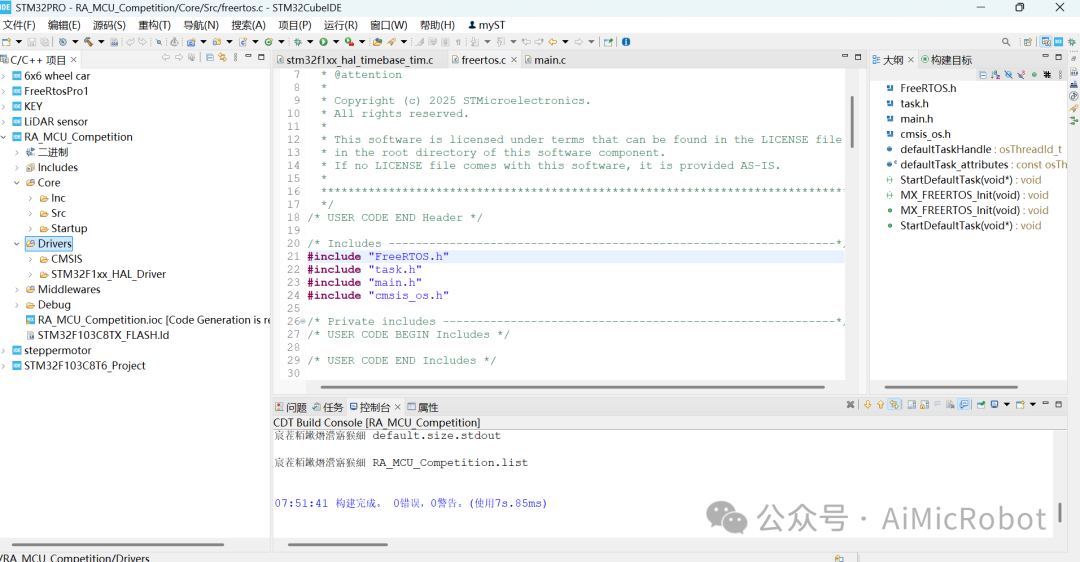Open the Outline view menu dots
Screen dimensions: 1080x562
[x=1060, y=74]
